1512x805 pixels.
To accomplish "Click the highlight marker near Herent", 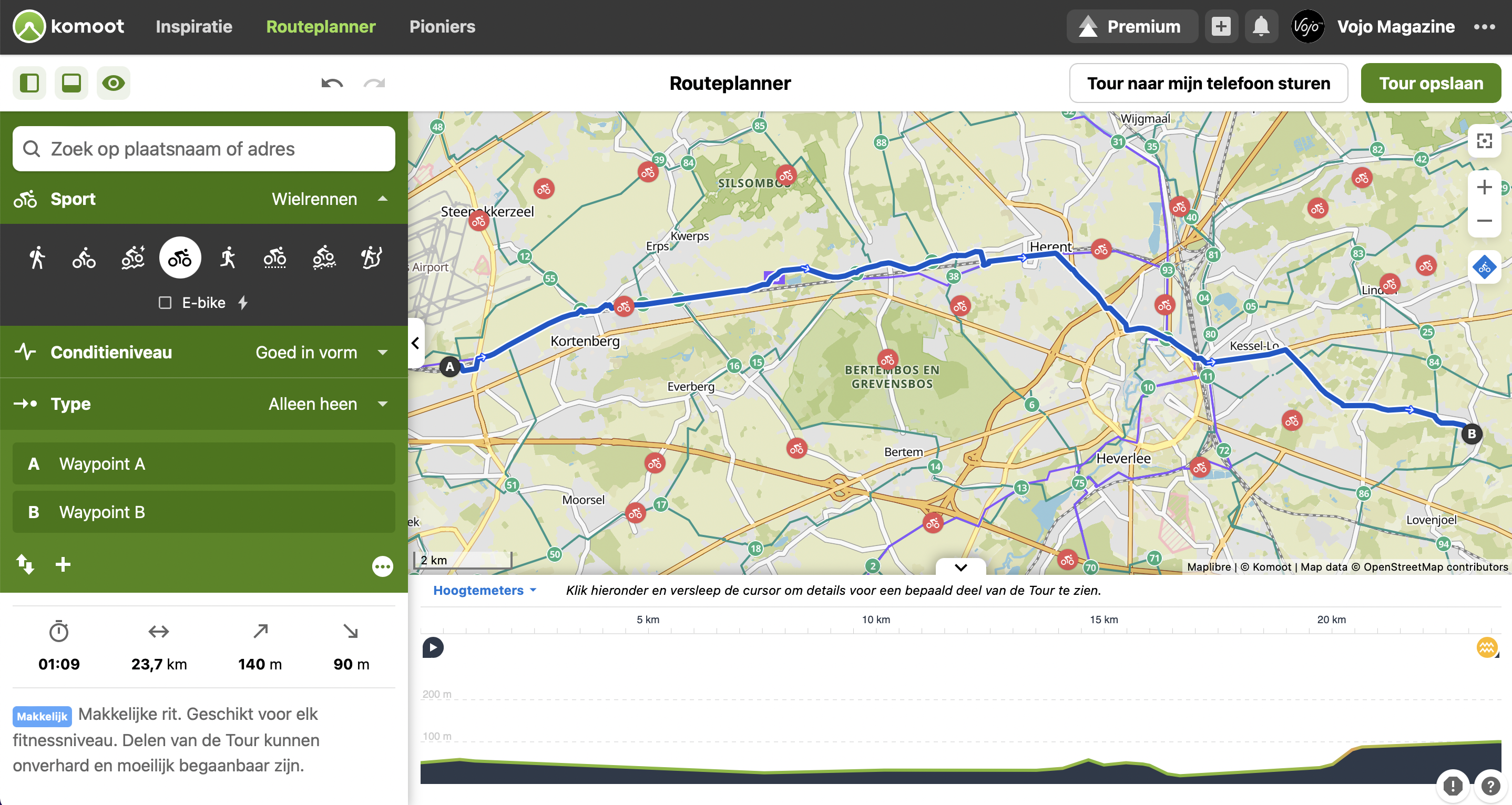I will coord(1100,250).
